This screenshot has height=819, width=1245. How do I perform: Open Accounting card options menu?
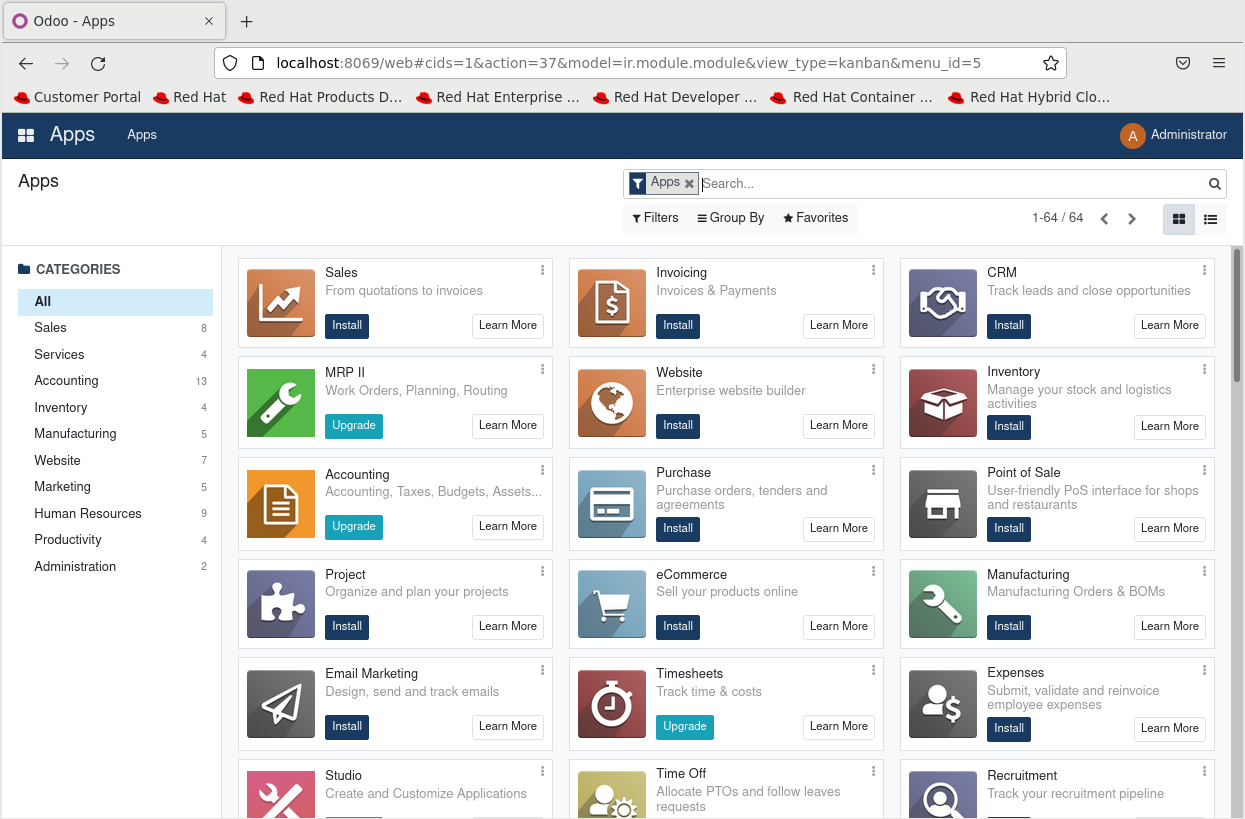(x=543, y=470)
